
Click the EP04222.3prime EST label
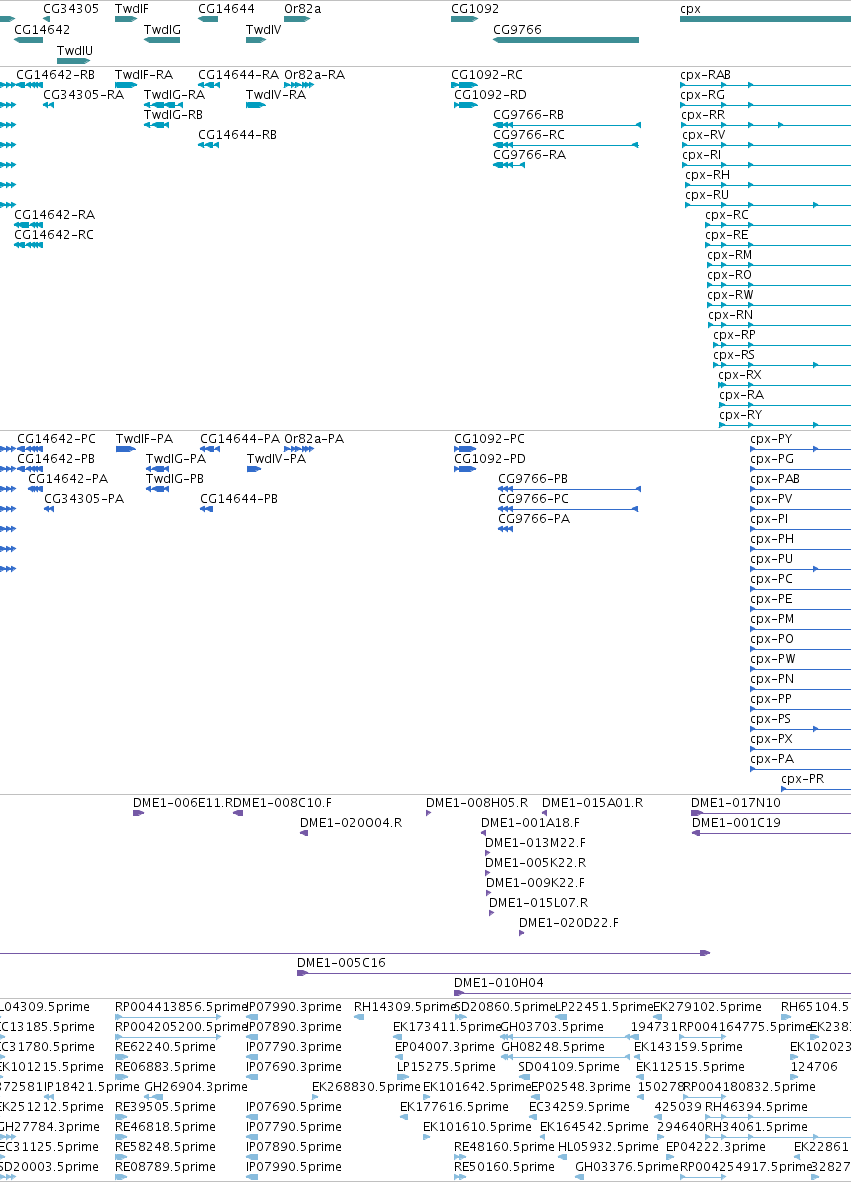(x=715, y=1147)
